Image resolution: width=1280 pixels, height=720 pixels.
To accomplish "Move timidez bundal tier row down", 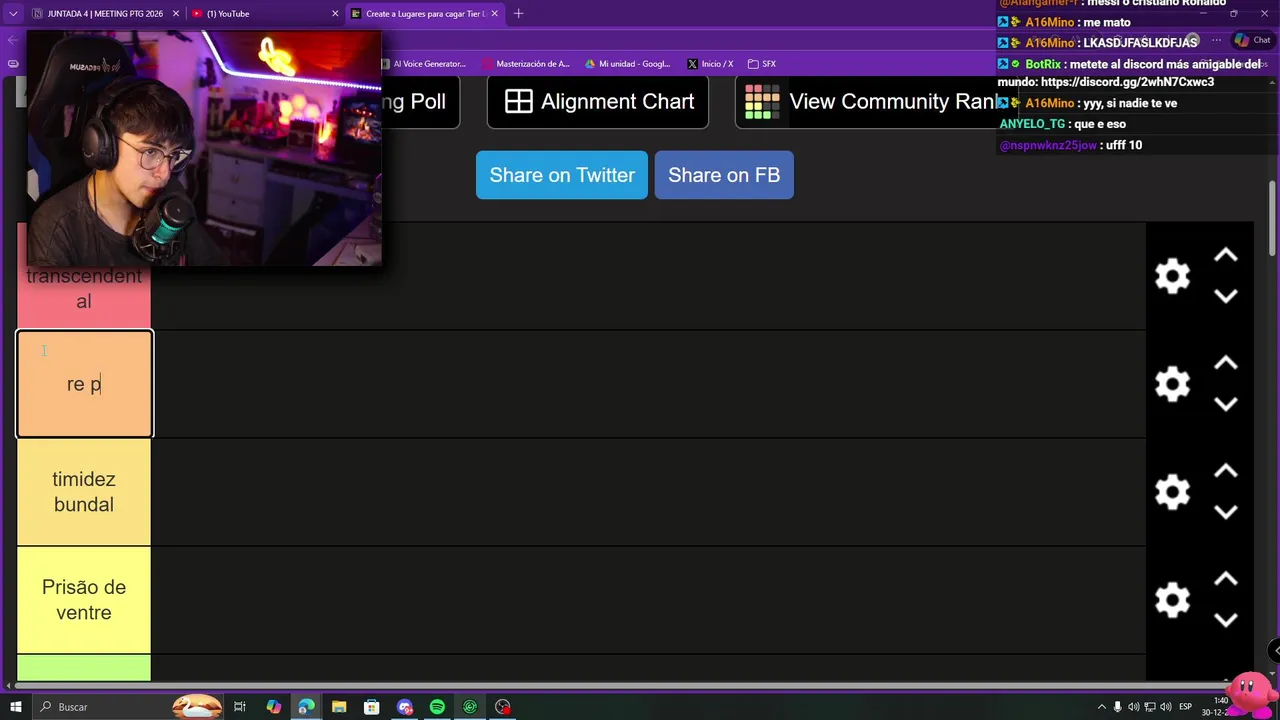I will tap(1226, 512).
